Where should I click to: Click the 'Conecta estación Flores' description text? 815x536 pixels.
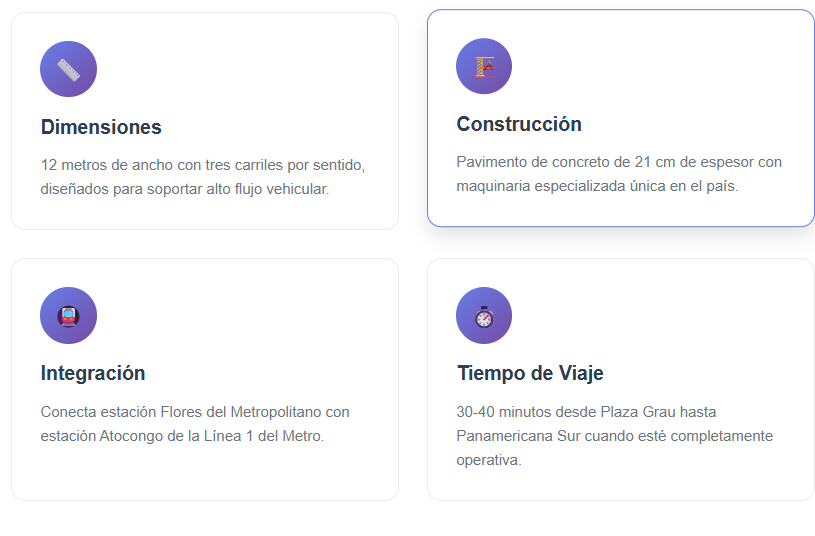(195, 424)
